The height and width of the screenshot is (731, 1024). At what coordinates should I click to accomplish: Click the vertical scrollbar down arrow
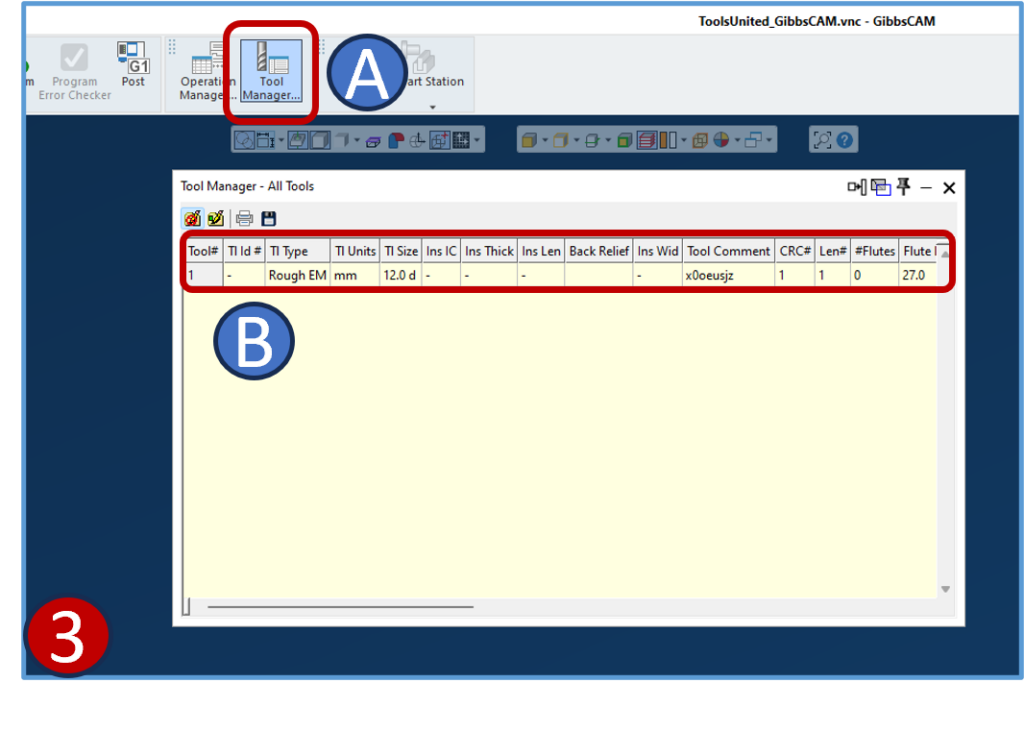[945, 589]
